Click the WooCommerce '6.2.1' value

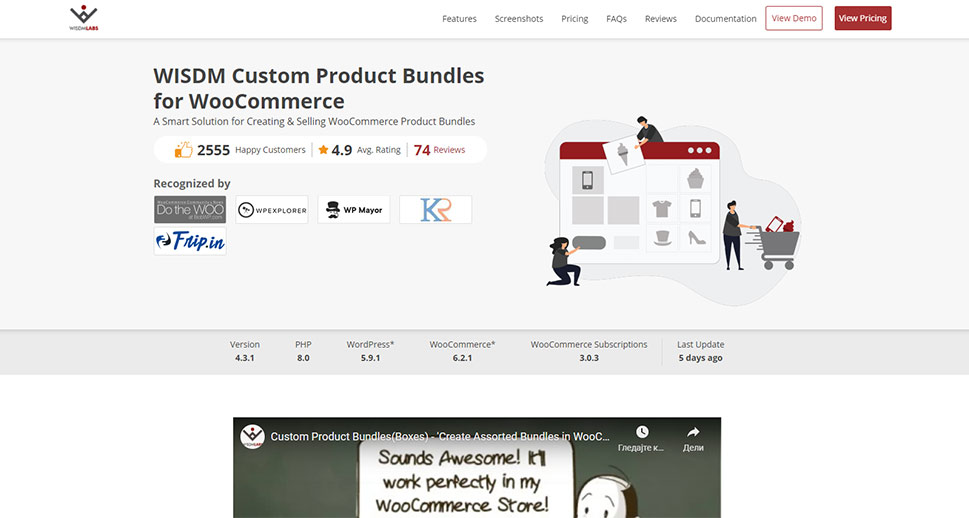(462, 358)
